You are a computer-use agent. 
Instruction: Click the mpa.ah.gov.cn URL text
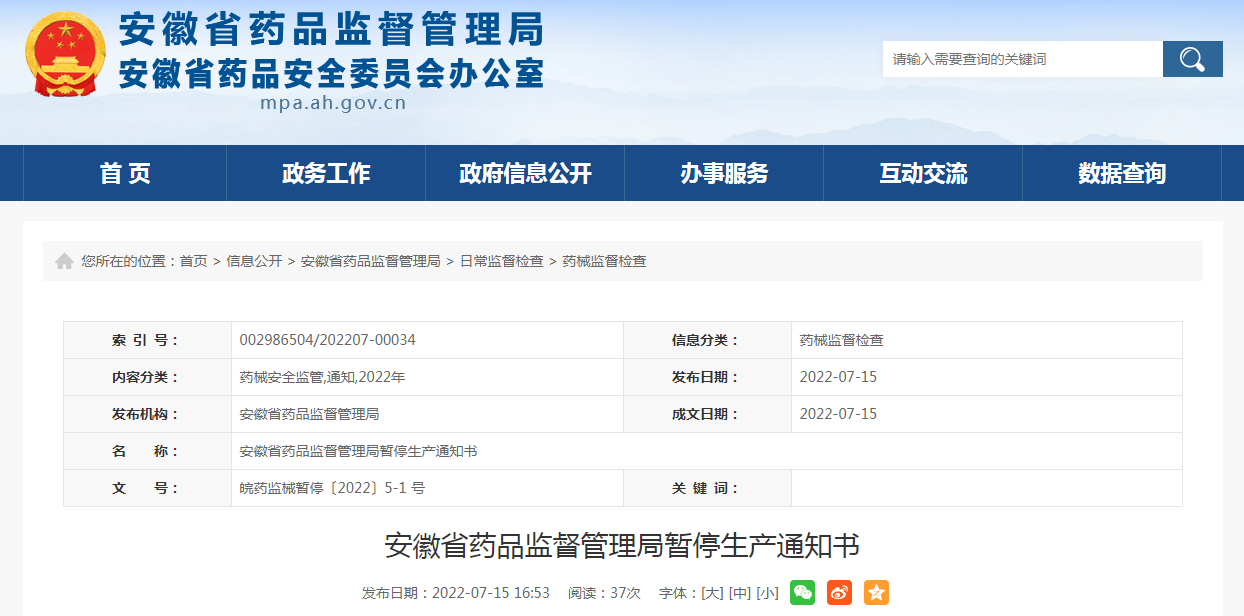coord(333,103)
